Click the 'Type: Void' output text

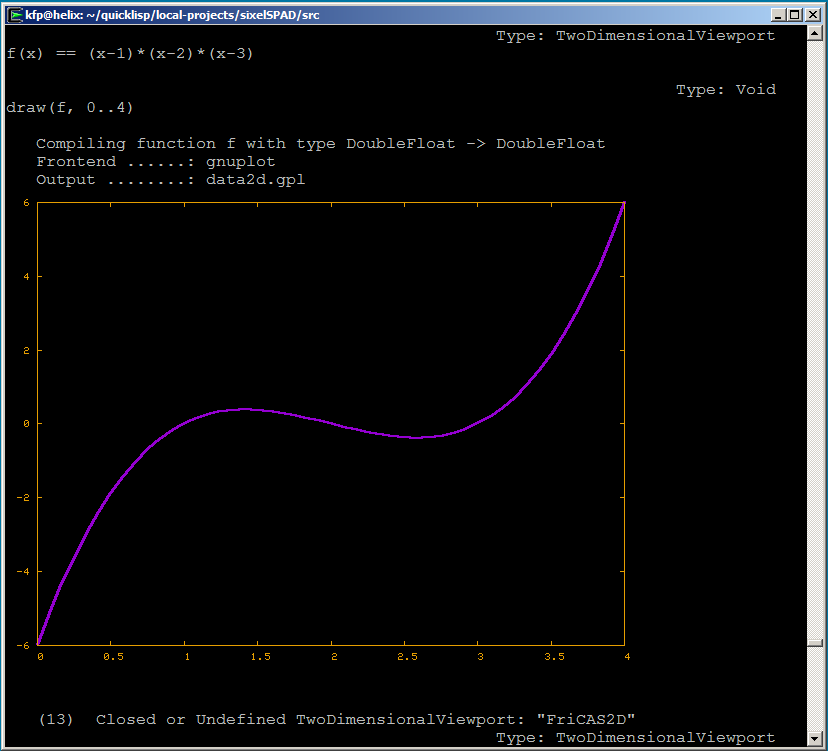725,89
